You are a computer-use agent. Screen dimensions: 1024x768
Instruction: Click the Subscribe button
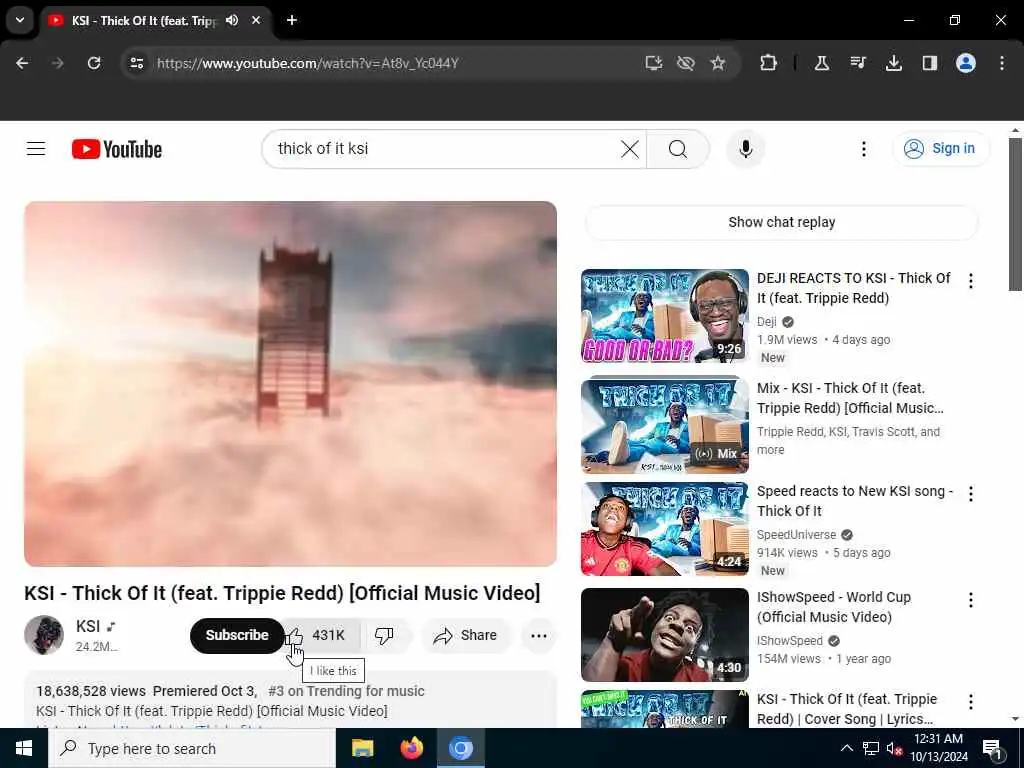click(237, 635)
